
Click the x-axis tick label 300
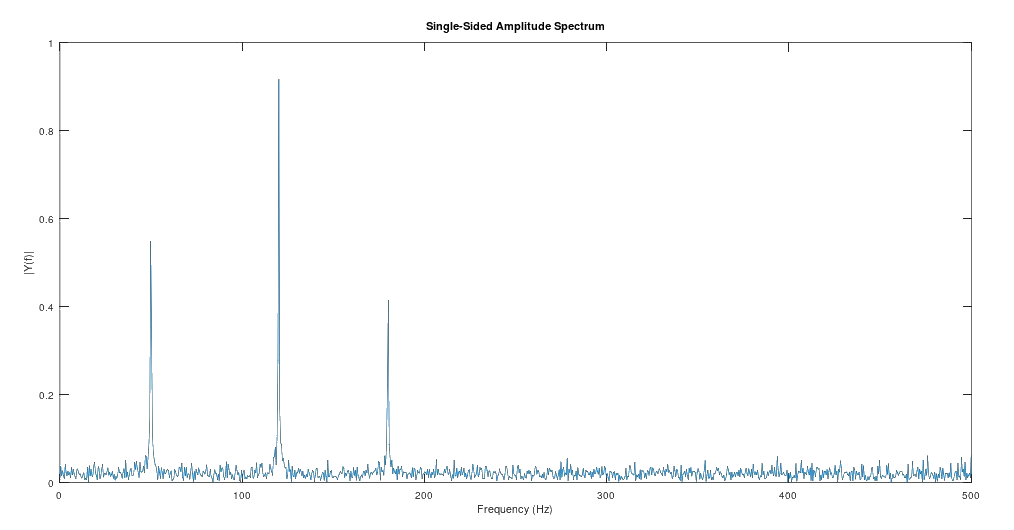coord(605,496)
